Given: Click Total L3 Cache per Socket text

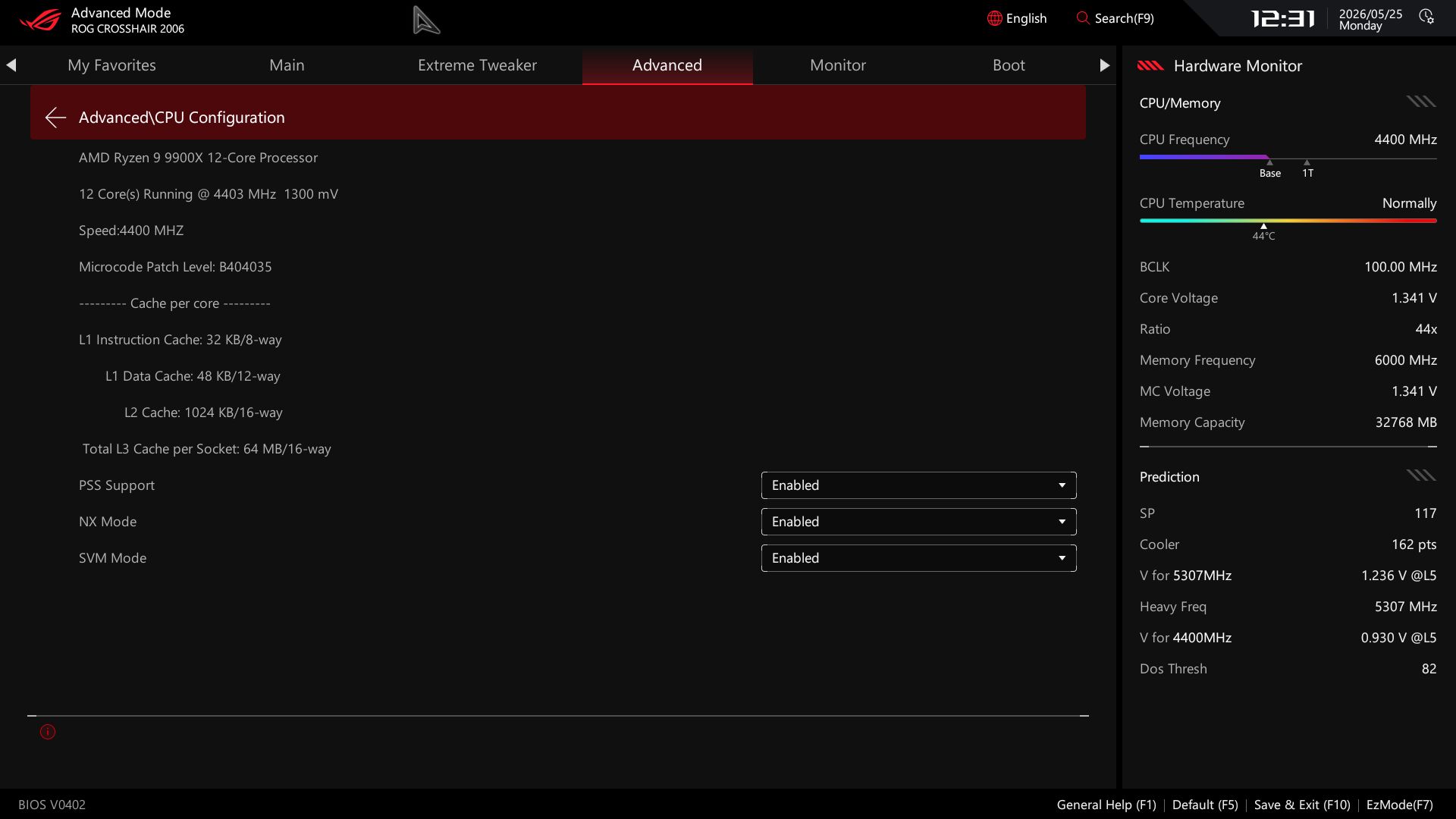Looking at the screenshot, I should point(207,449).
